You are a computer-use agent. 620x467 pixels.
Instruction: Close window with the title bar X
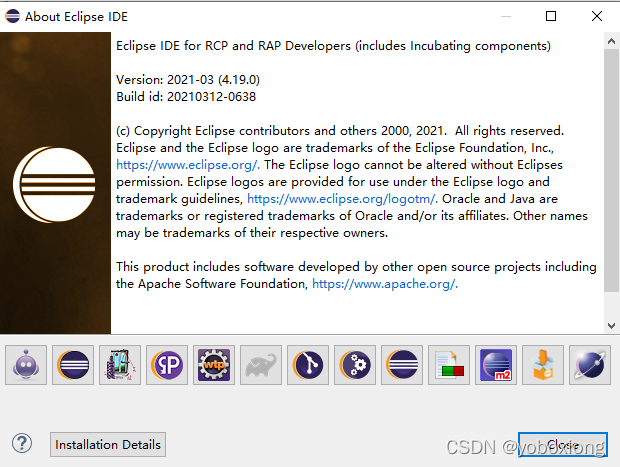point(597,16)
